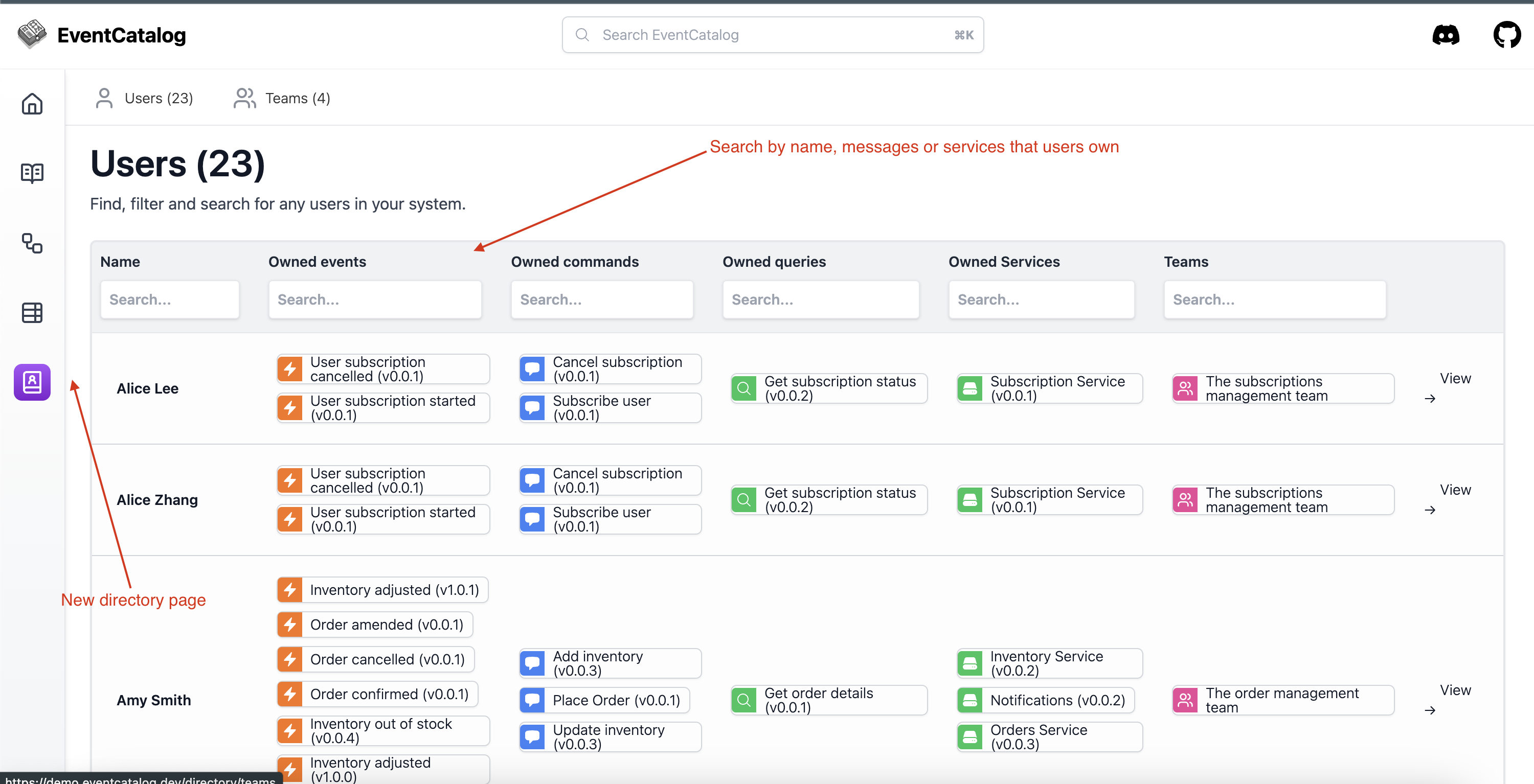Select the table explorer icon in sidebar
The height and width of the screenshot is (784, 1534).
pyautogui.click(x=32, y=313)
